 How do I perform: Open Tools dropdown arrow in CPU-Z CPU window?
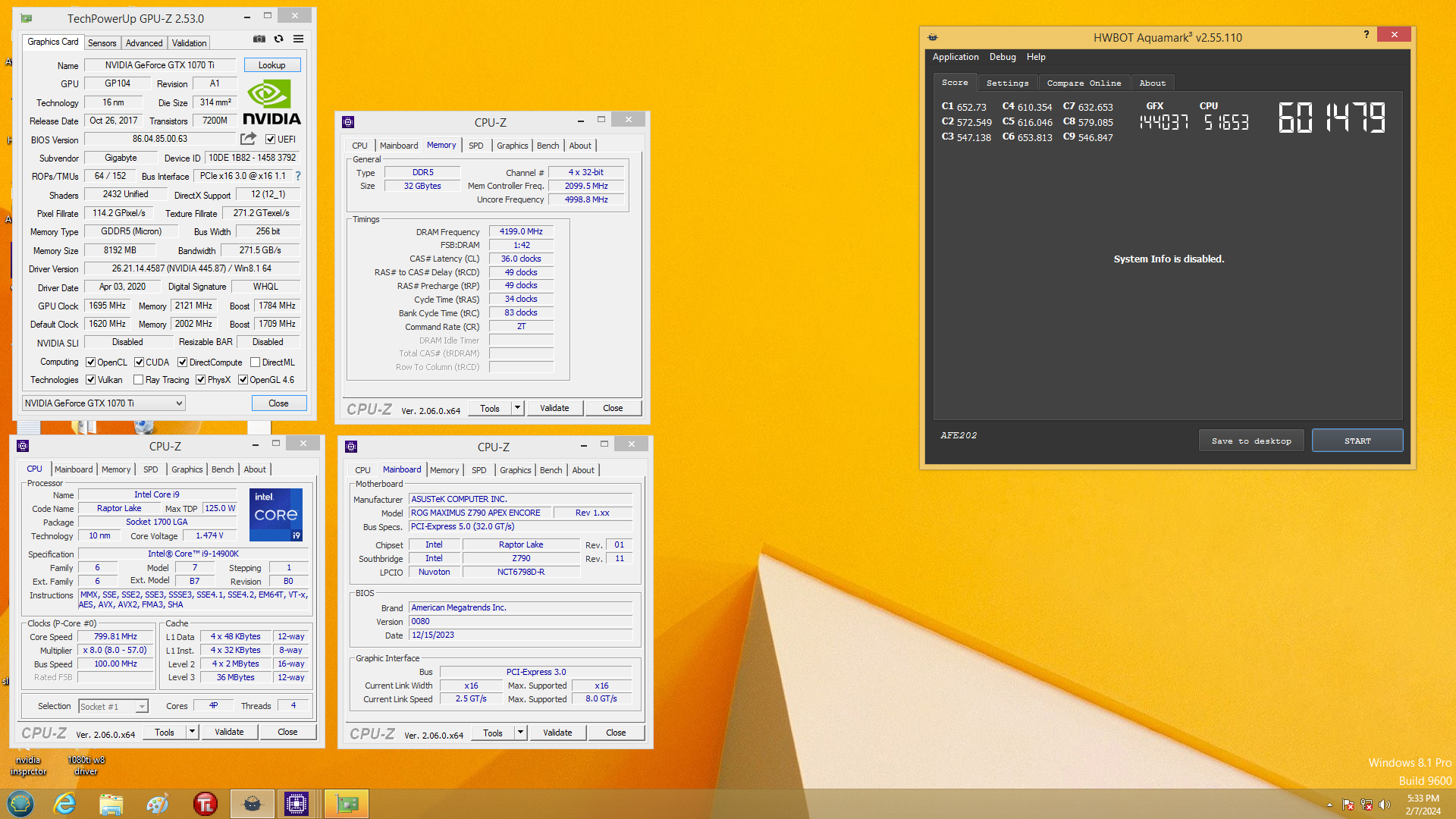point(193,732)
